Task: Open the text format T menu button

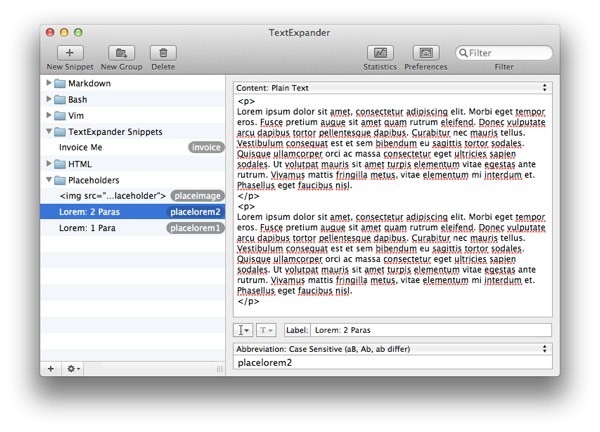Action: [x=266, y=330]
